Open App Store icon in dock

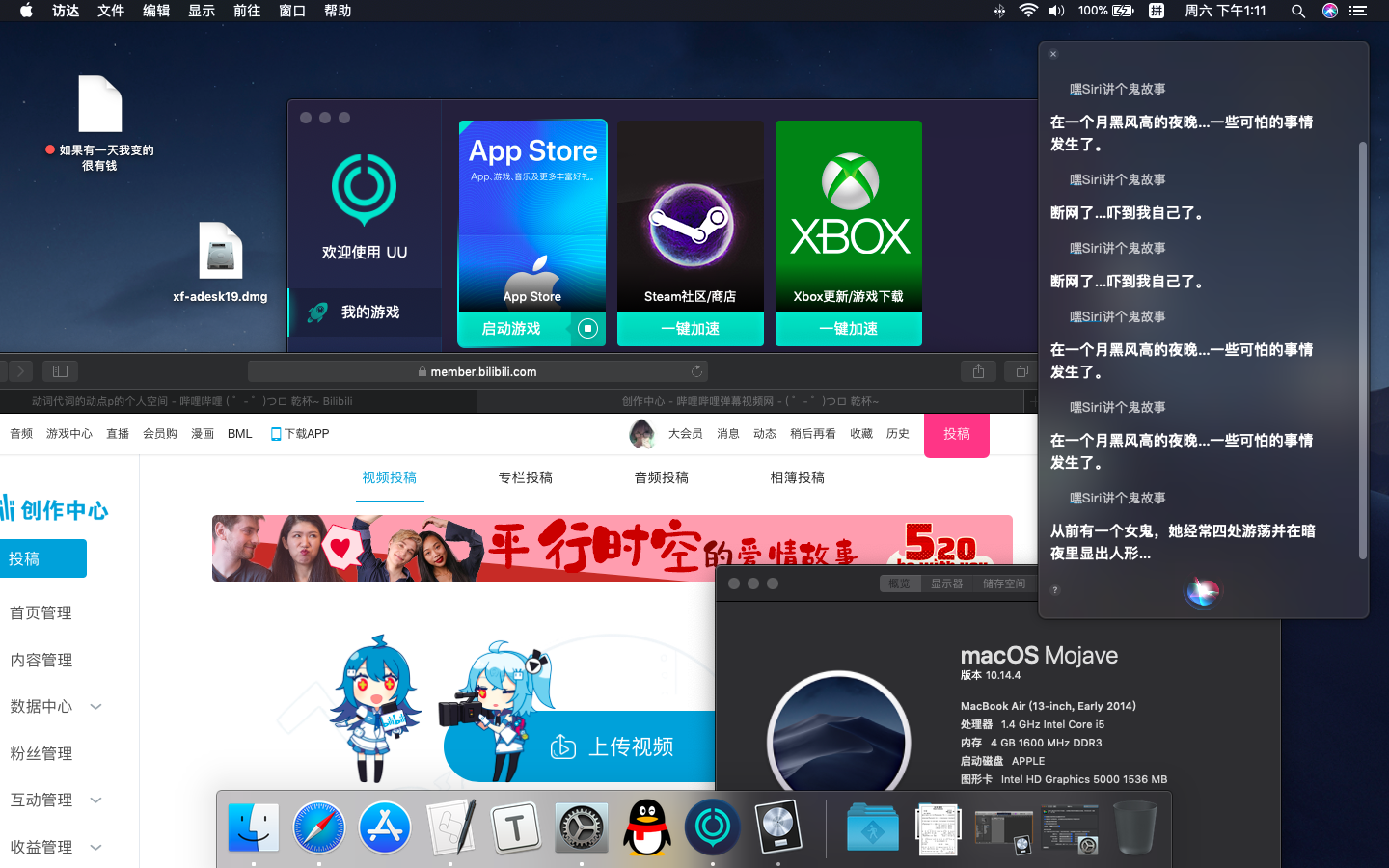click(385, 827)
